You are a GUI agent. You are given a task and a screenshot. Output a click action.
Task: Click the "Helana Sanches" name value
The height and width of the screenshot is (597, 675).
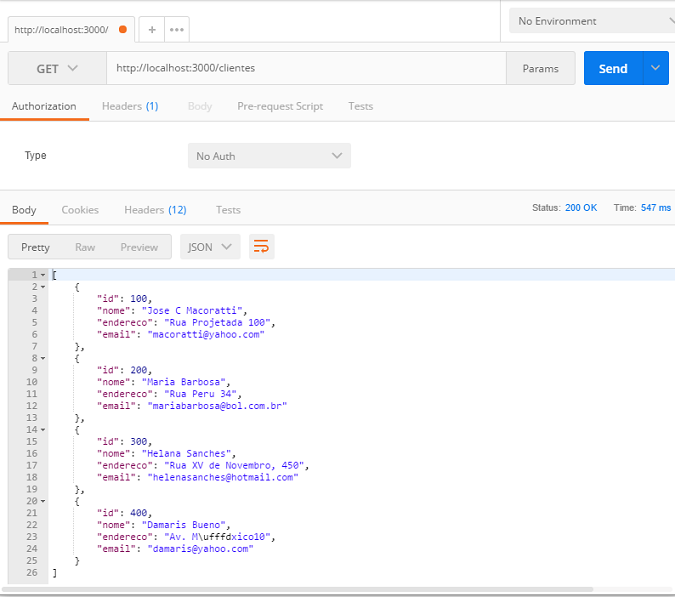(x=186, y=454)
